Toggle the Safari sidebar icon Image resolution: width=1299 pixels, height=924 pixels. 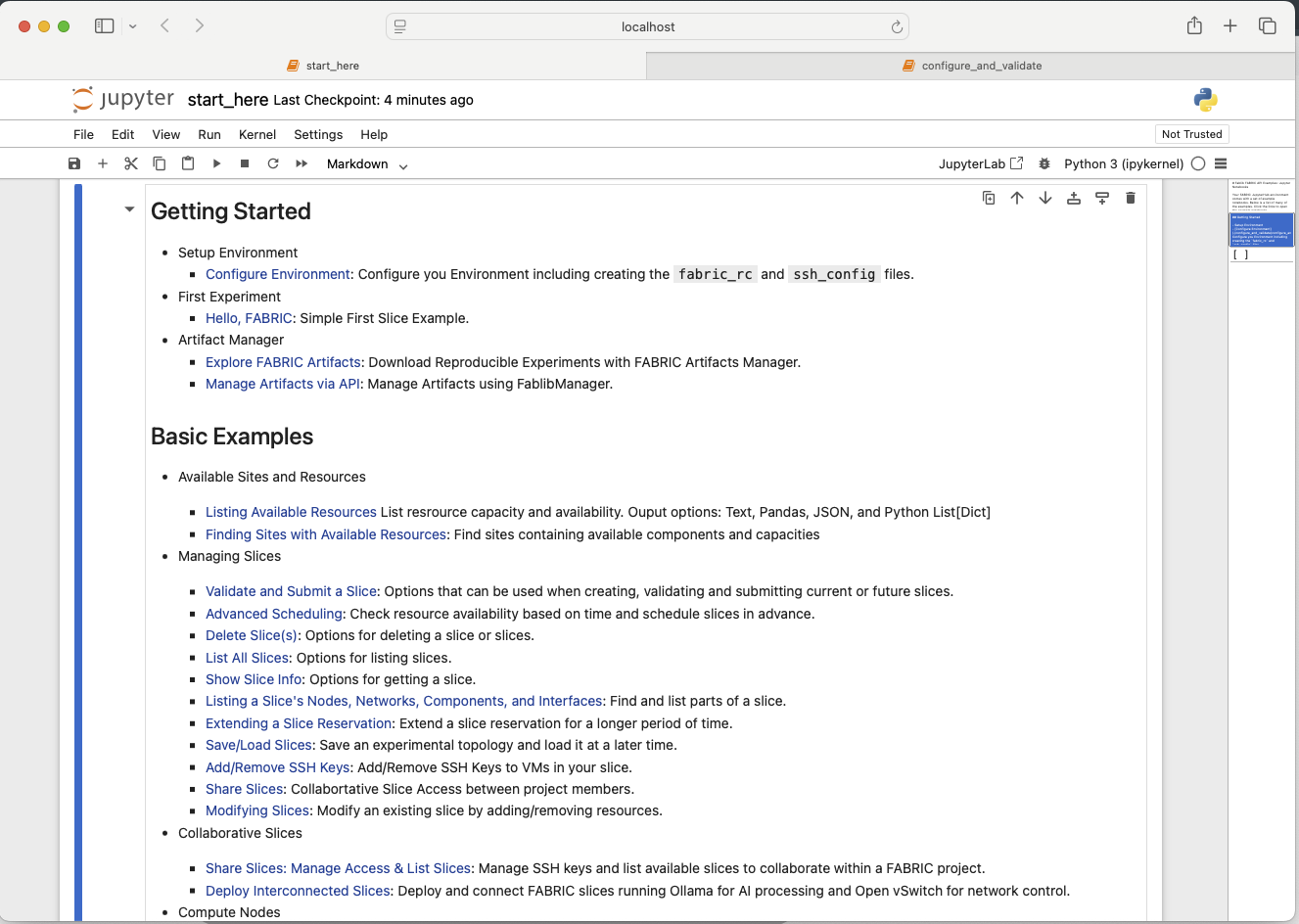[105, 26]
